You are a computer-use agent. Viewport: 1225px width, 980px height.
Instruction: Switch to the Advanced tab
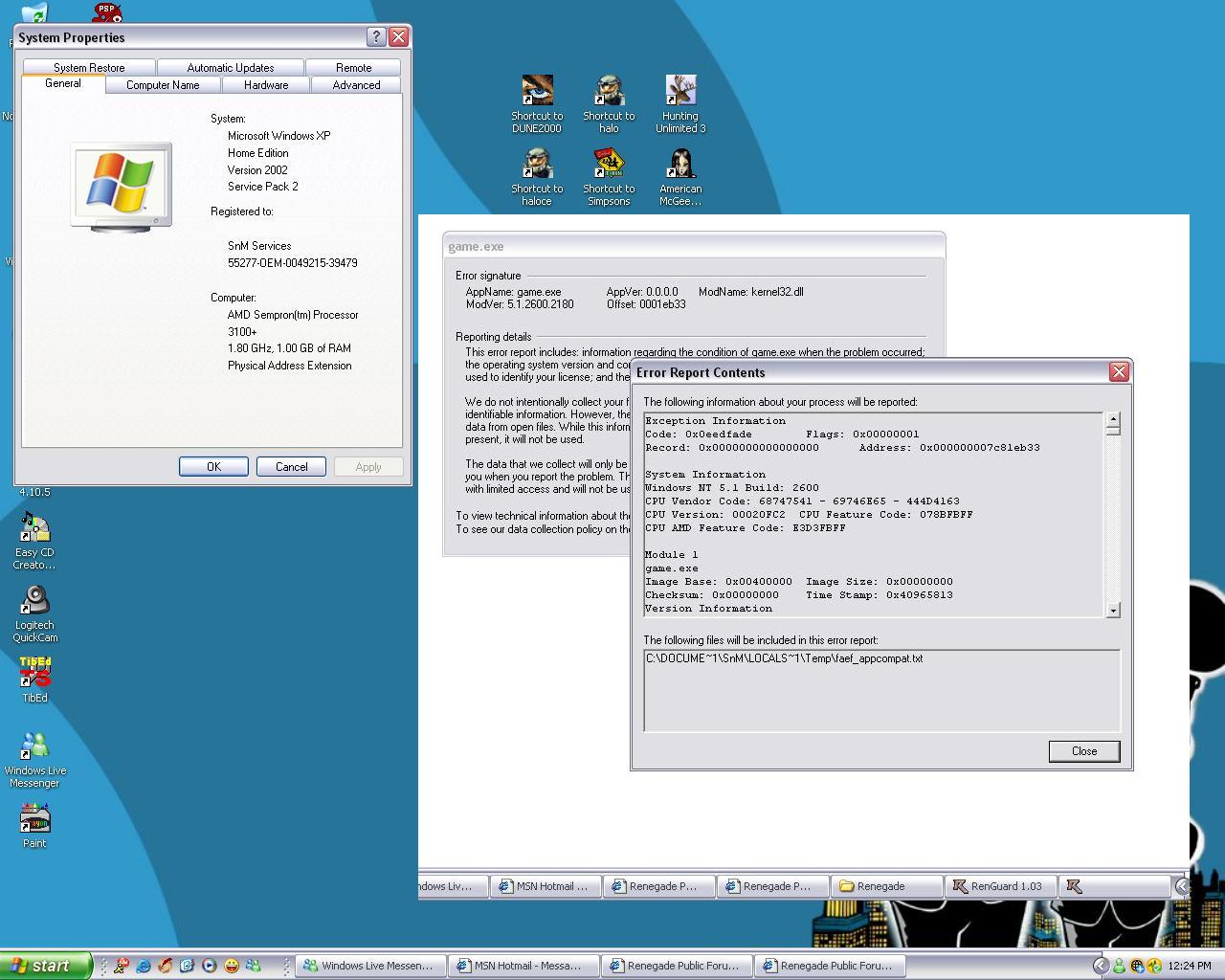pyautogui.click(x=356, y=85)
